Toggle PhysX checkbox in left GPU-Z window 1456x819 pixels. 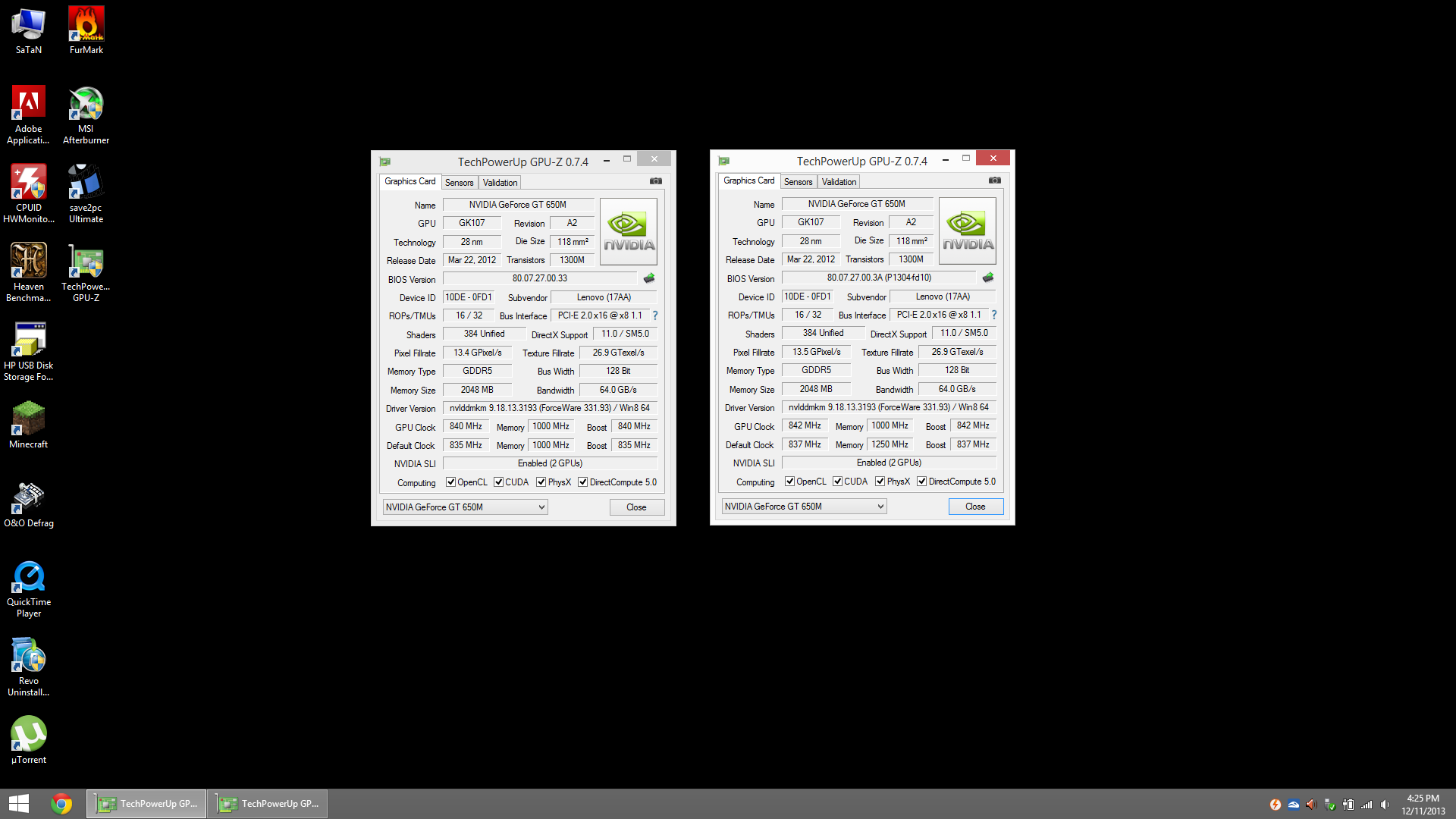click(541, 482)
